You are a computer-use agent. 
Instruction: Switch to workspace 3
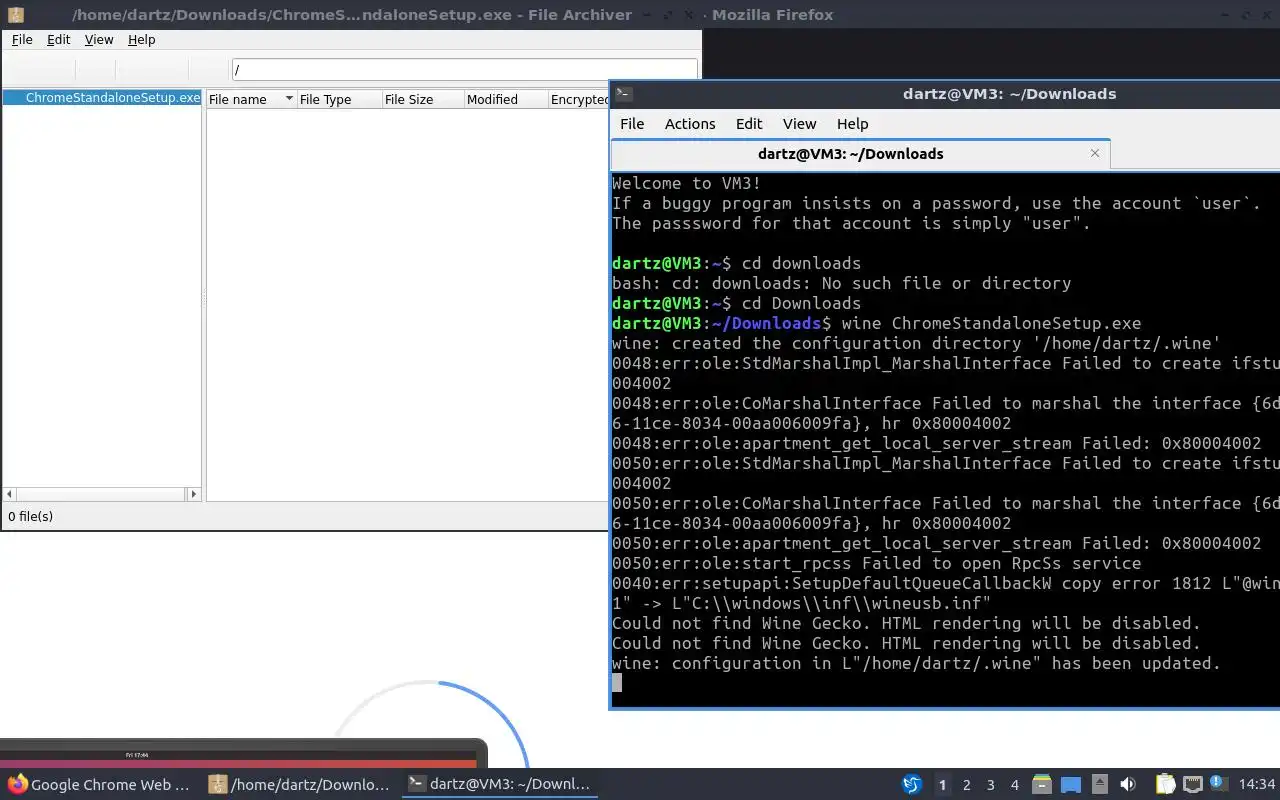tap(991, 785)
